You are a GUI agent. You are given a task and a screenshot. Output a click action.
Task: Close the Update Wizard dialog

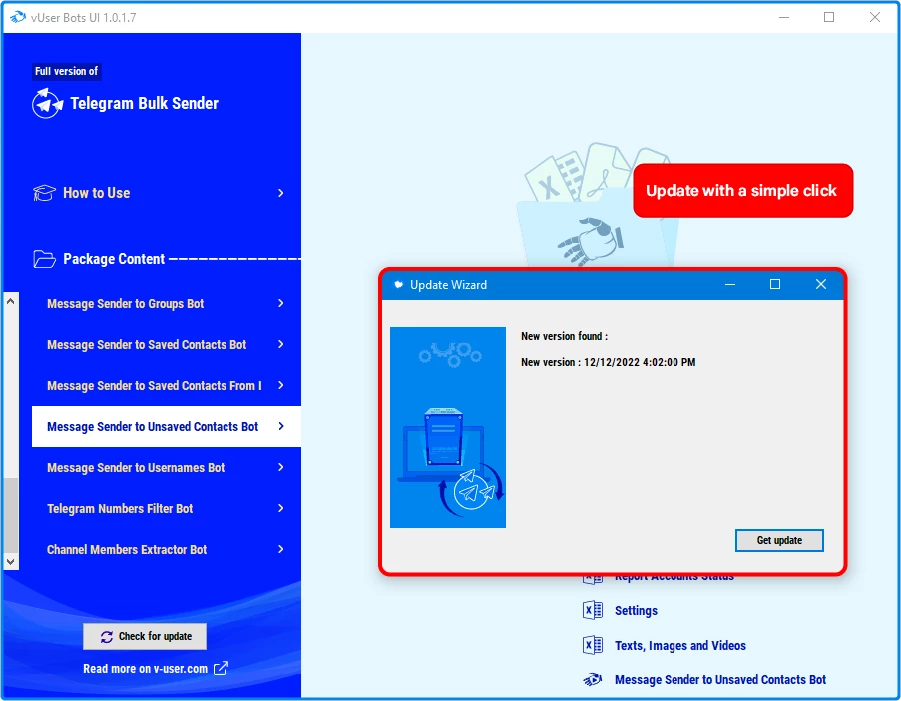[821, 284]
